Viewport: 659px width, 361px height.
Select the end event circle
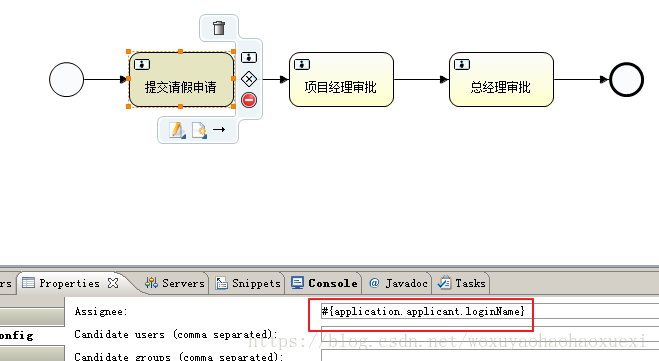click(x=626, y=79)
